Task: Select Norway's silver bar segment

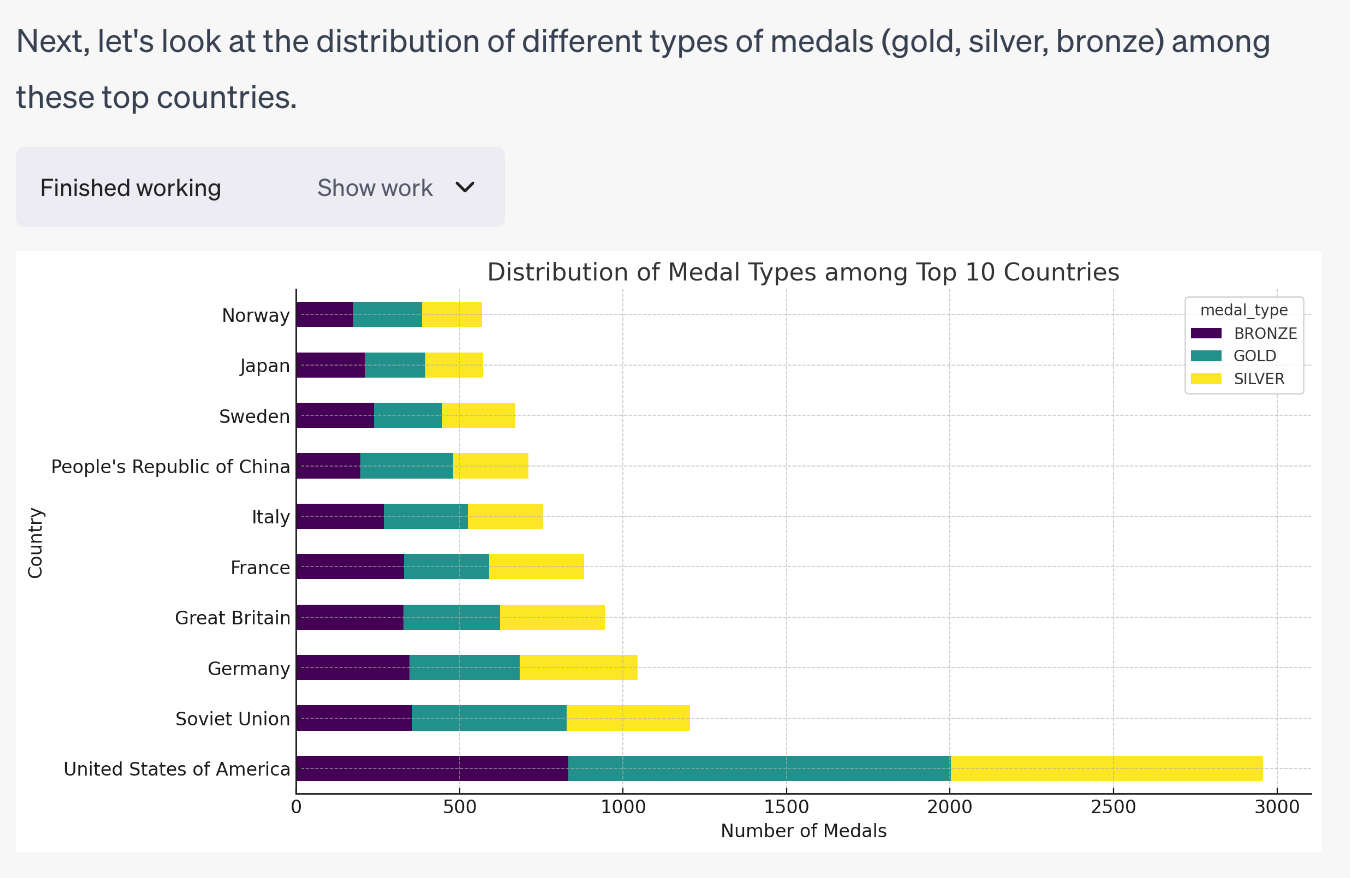Action: click(x=452, y=315)
